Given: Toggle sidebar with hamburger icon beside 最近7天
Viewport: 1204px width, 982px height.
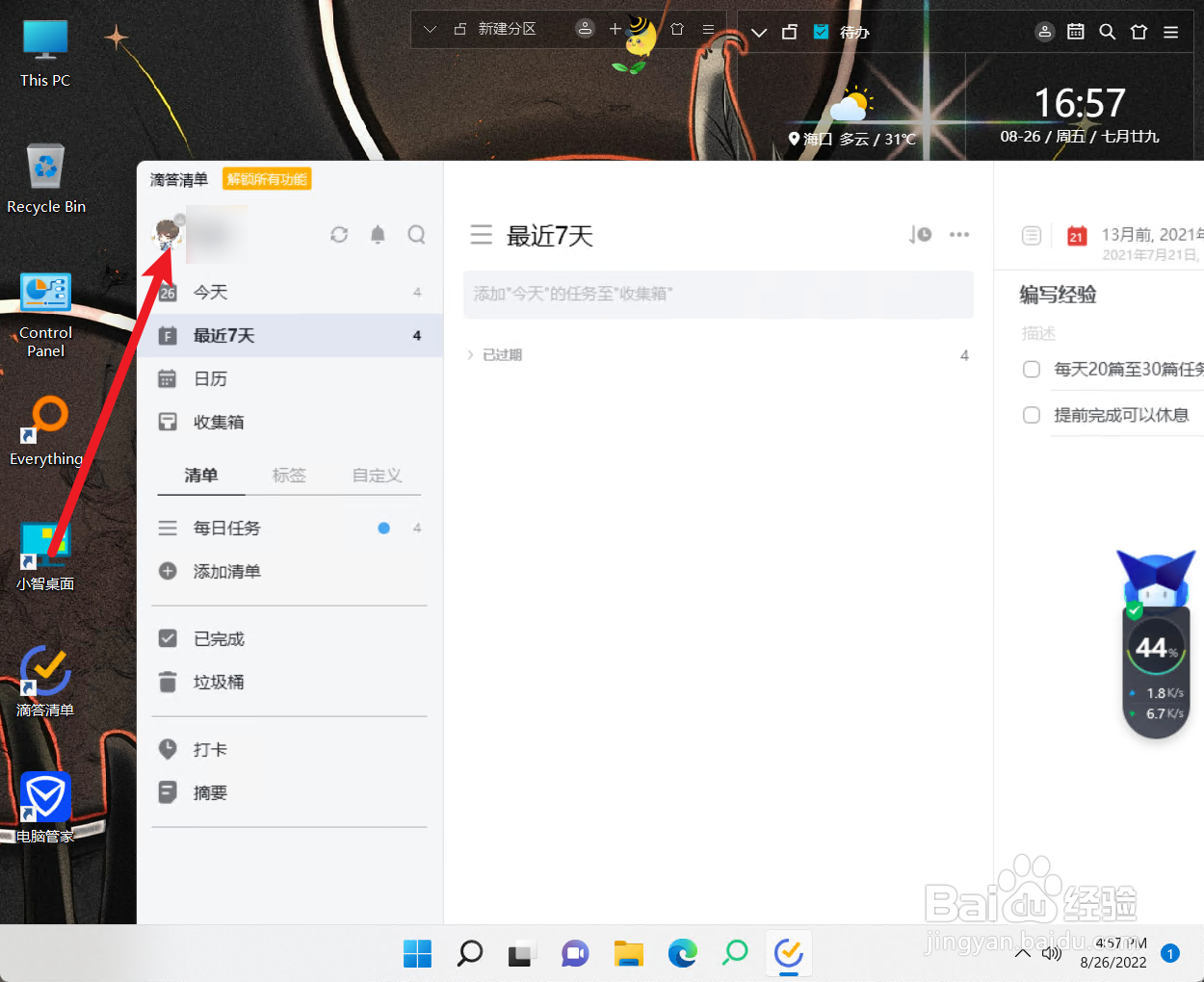Looking at the screenshot, I should coord(481,235).
